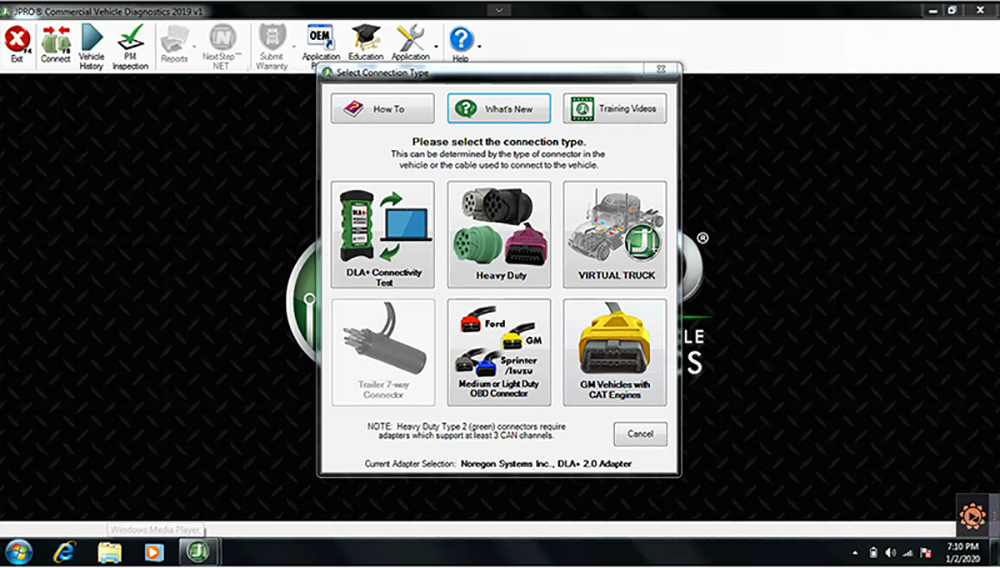The height and width of the screenshot is (568, 1000).
Task: Click the volume speaker tray icon
Action: (x=891, y=553)
